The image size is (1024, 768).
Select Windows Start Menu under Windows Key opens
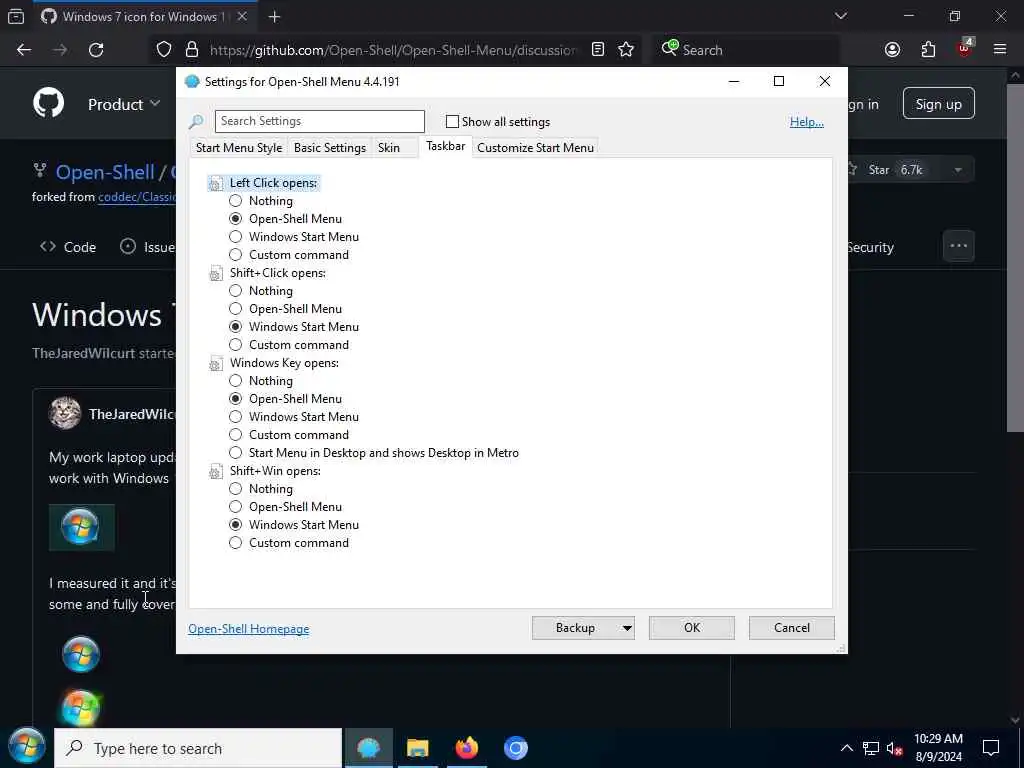236,417
